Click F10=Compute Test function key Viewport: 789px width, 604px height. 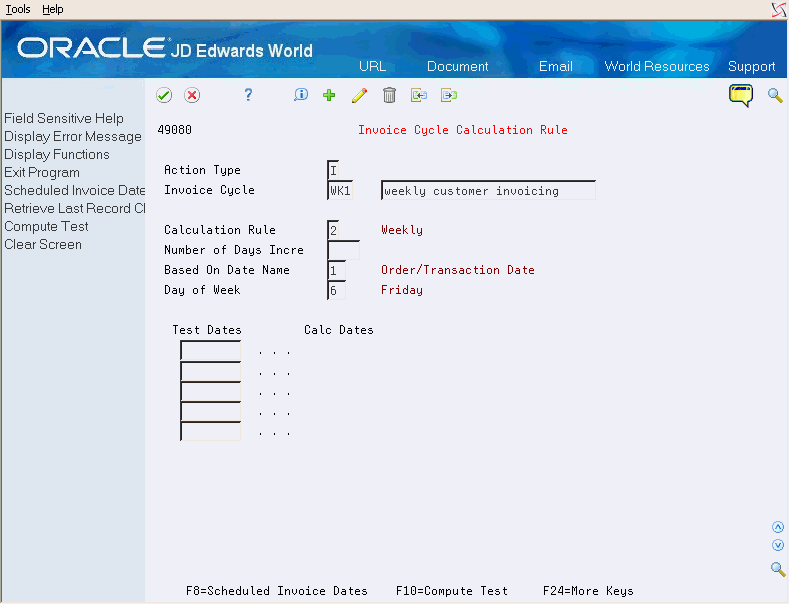point(451,591)
